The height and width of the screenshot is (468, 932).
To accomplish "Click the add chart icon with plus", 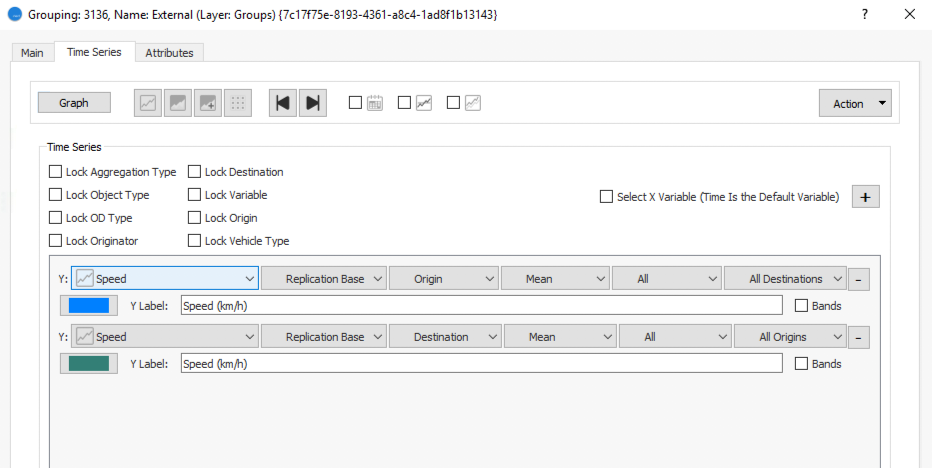I will [208, 103].
